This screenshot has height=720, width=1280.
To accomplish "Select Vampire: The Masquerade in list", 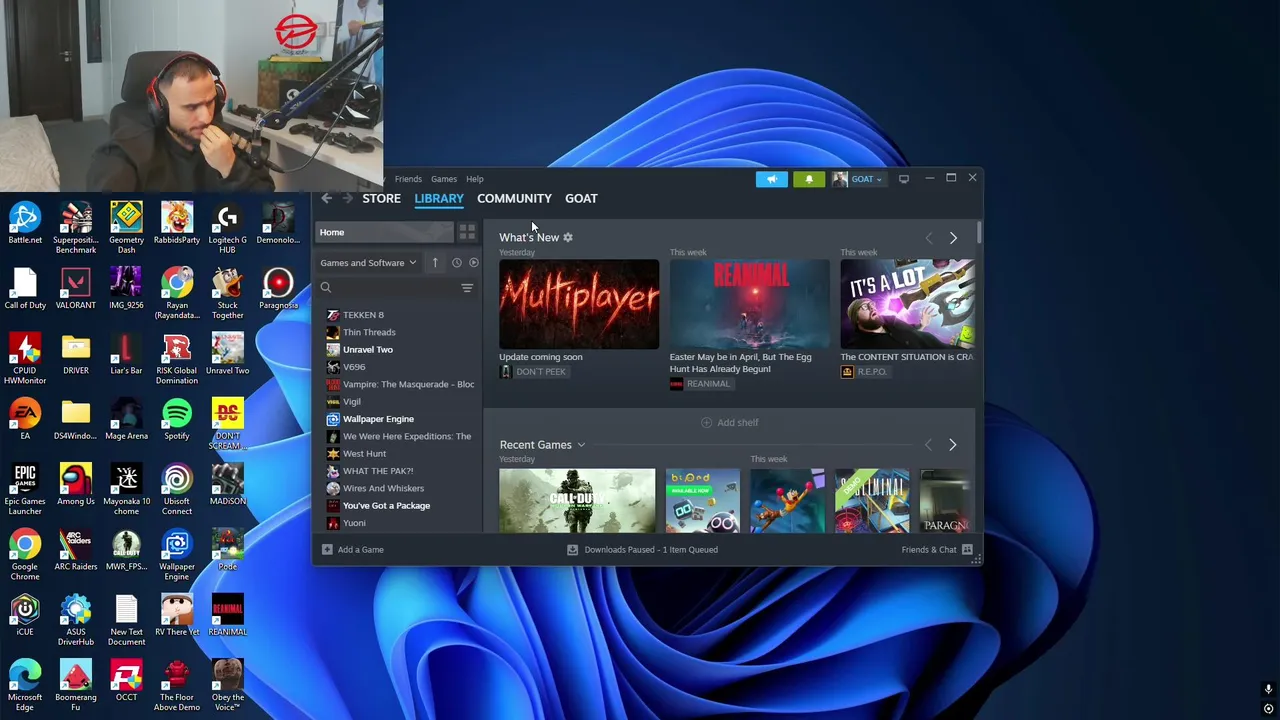I will tap(399, 384).
